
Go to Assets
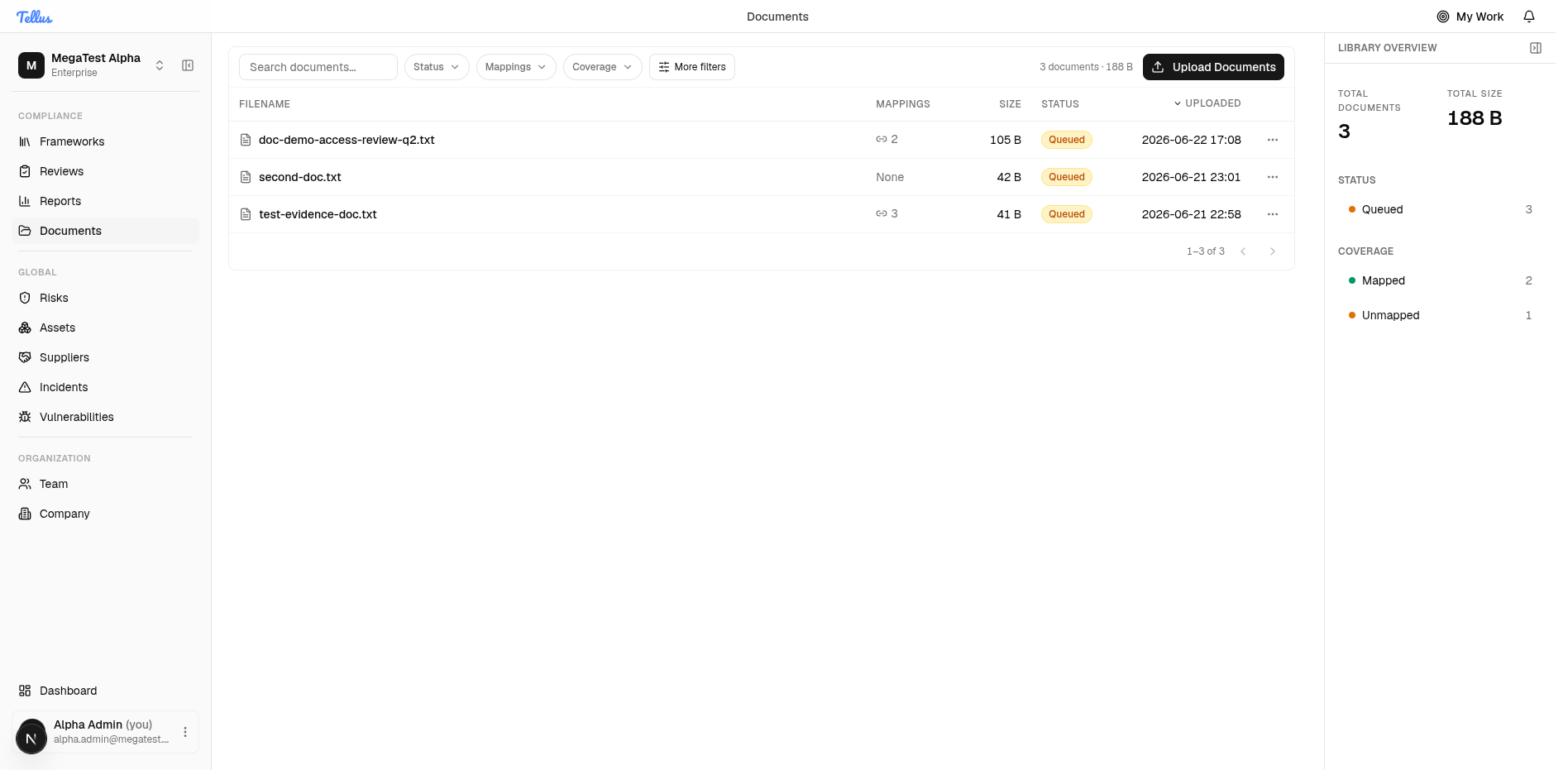click(106, 328)
